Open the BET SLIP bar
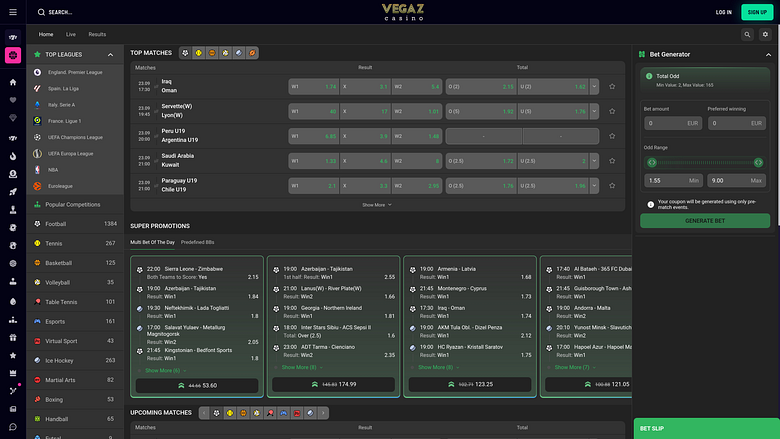 click(706, 429)
